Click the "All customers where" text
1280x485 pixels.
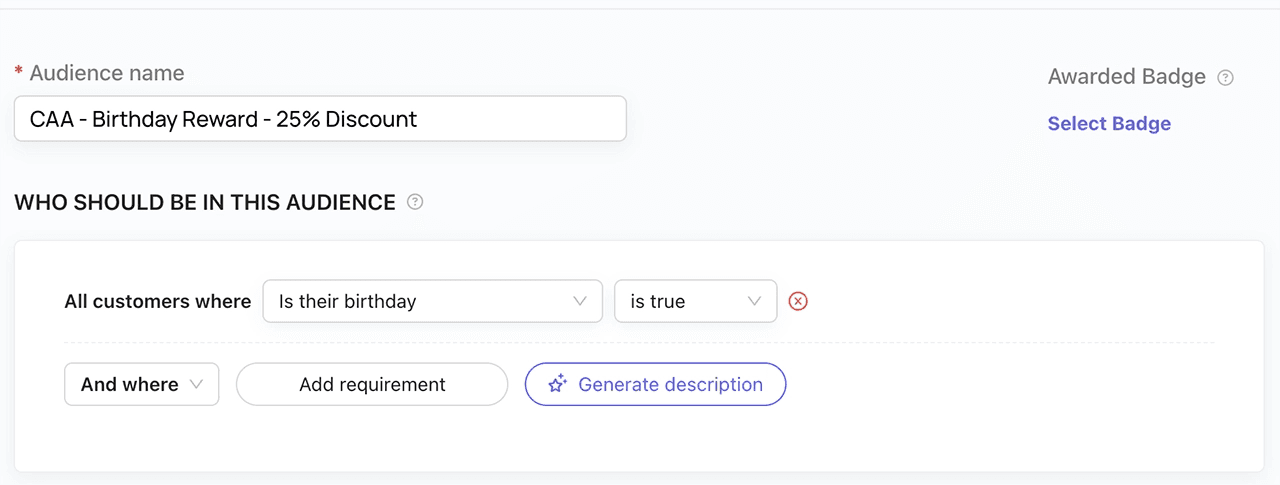pyautogui.click(x=158, y=301)
